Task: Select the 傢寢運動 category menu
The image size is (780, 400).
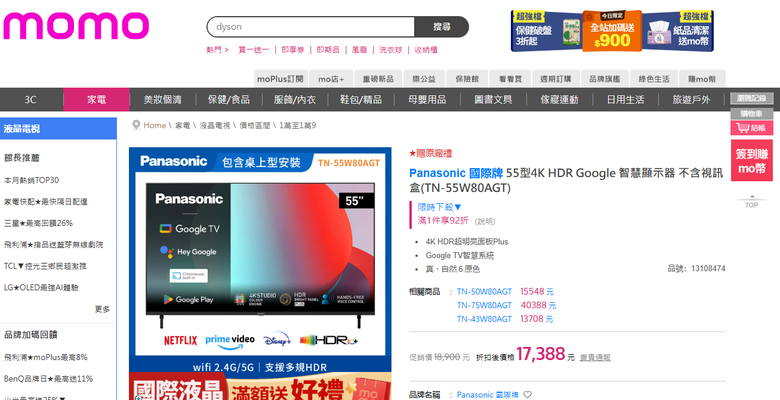Action: pyautogui.click(x=559, y=100)
